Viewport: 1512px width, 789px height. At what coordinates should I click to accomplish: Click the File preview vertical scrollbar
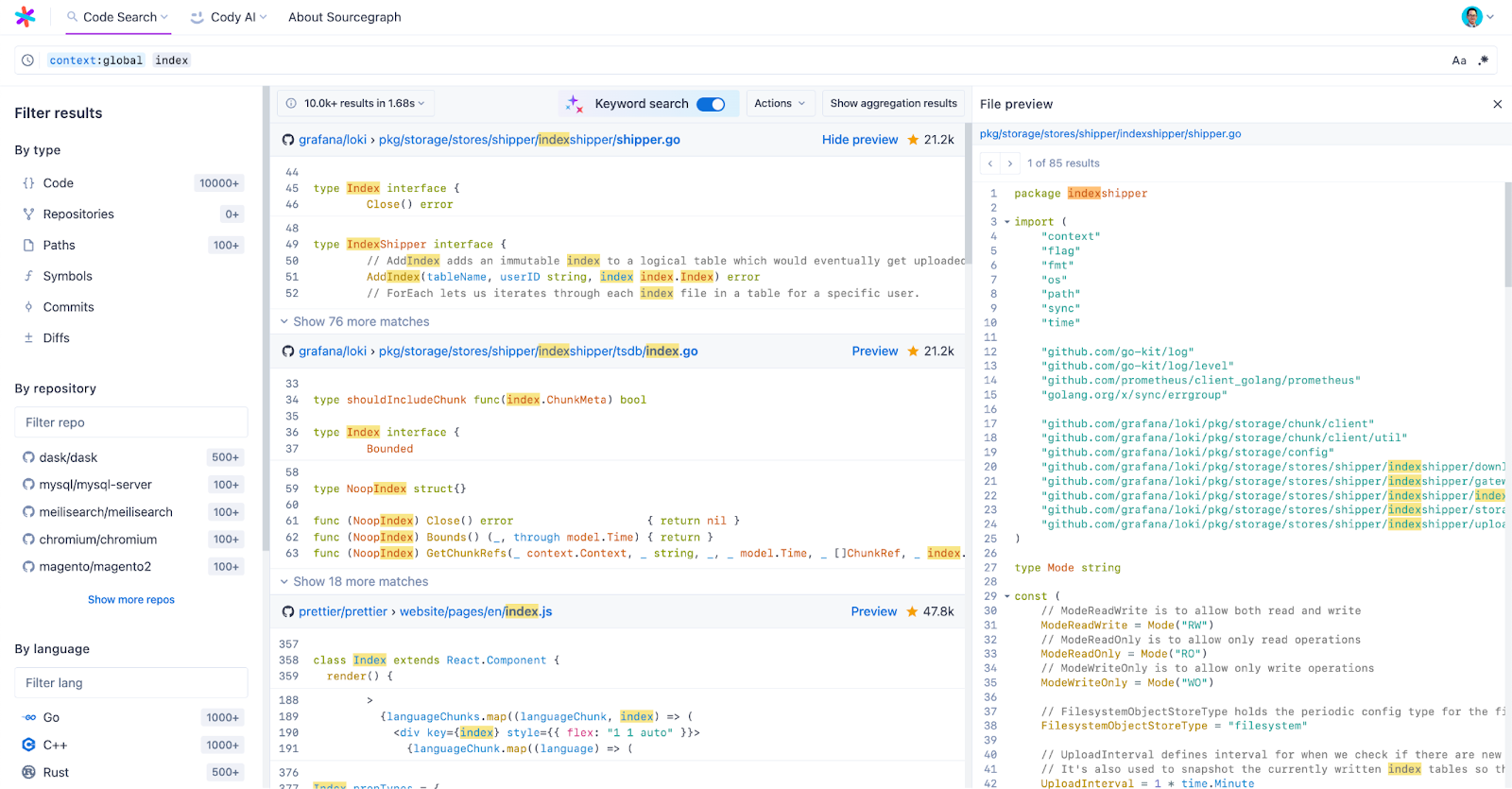pyautogui.click(x=1508, y=234)
